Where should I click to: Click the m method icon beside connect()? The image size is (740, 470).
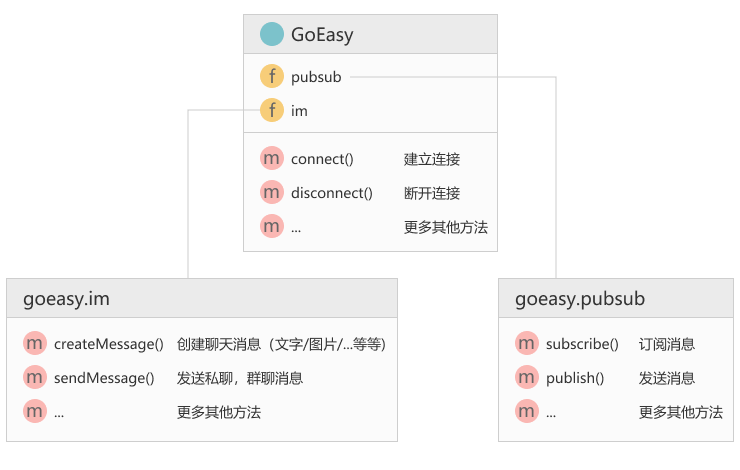click(272, 158)
